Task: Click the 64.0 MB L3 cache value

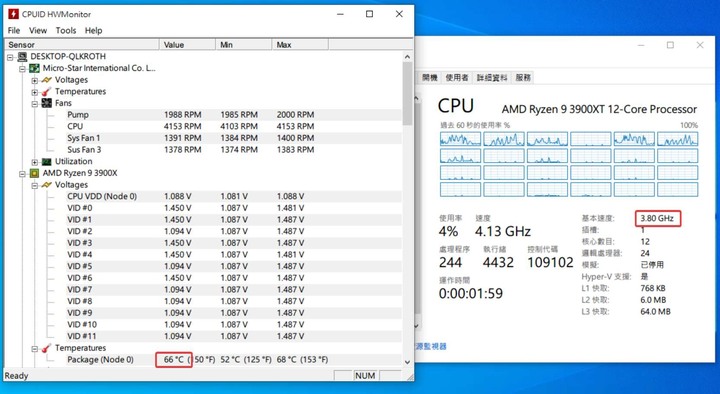Action: tap(655, 312)
